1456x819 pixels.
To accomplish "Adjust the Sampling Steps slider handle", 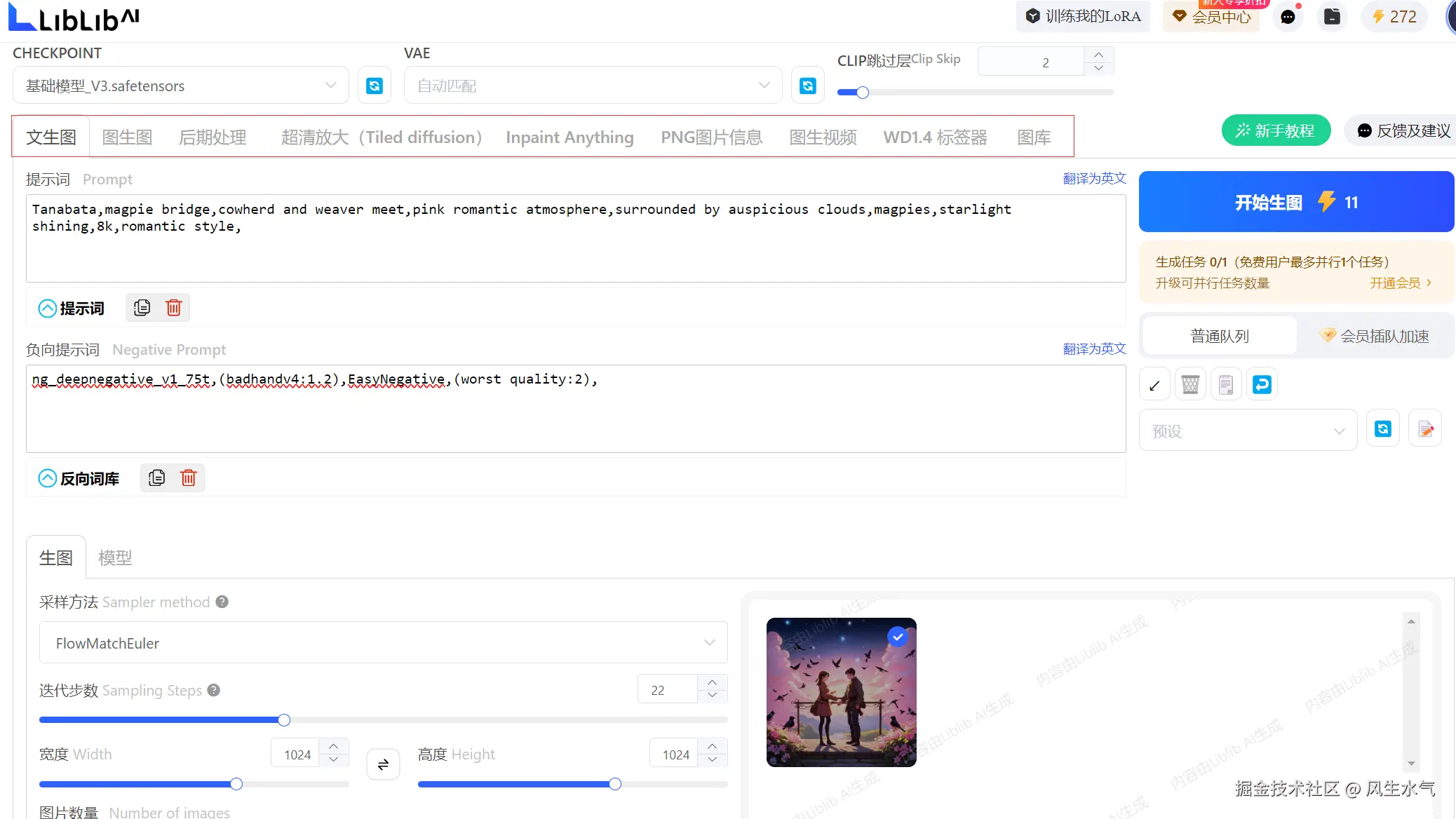I will [284, 720].
